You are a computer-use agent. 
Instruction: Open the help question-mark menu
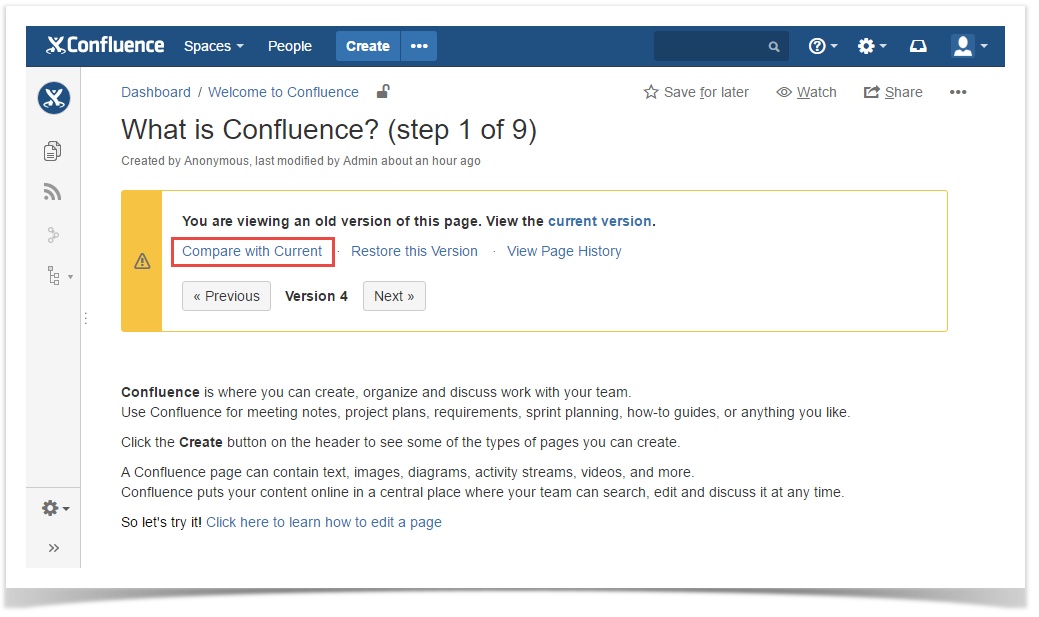[822, 46]
